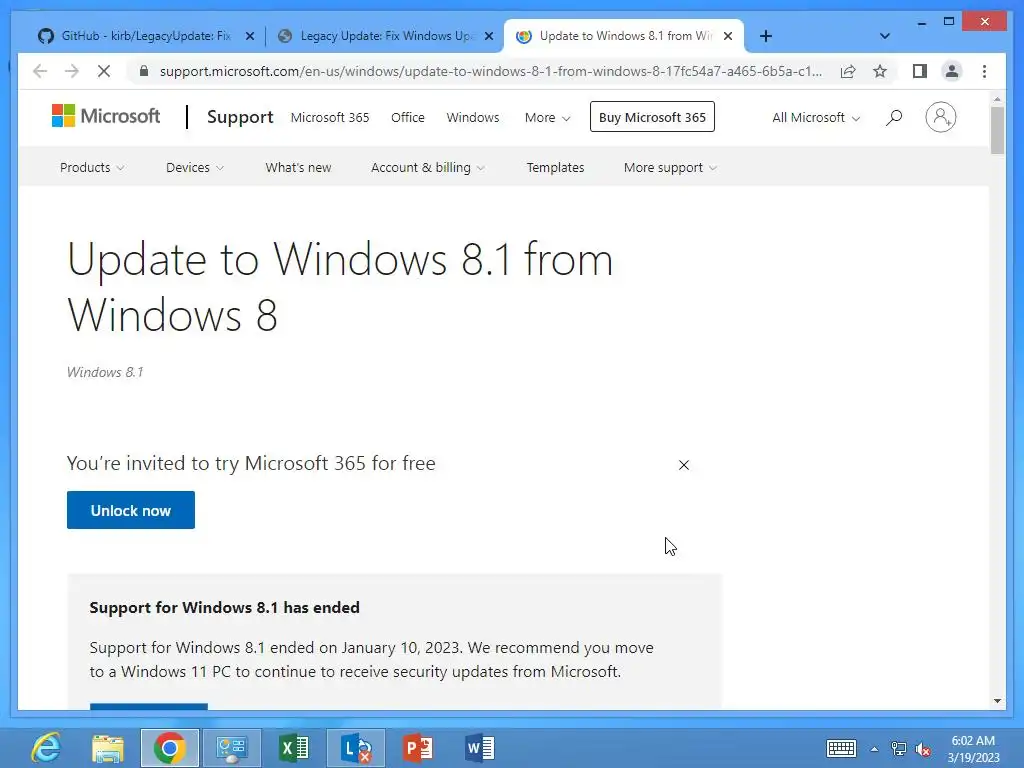Open the Support link in the header

tap(240, 117)
